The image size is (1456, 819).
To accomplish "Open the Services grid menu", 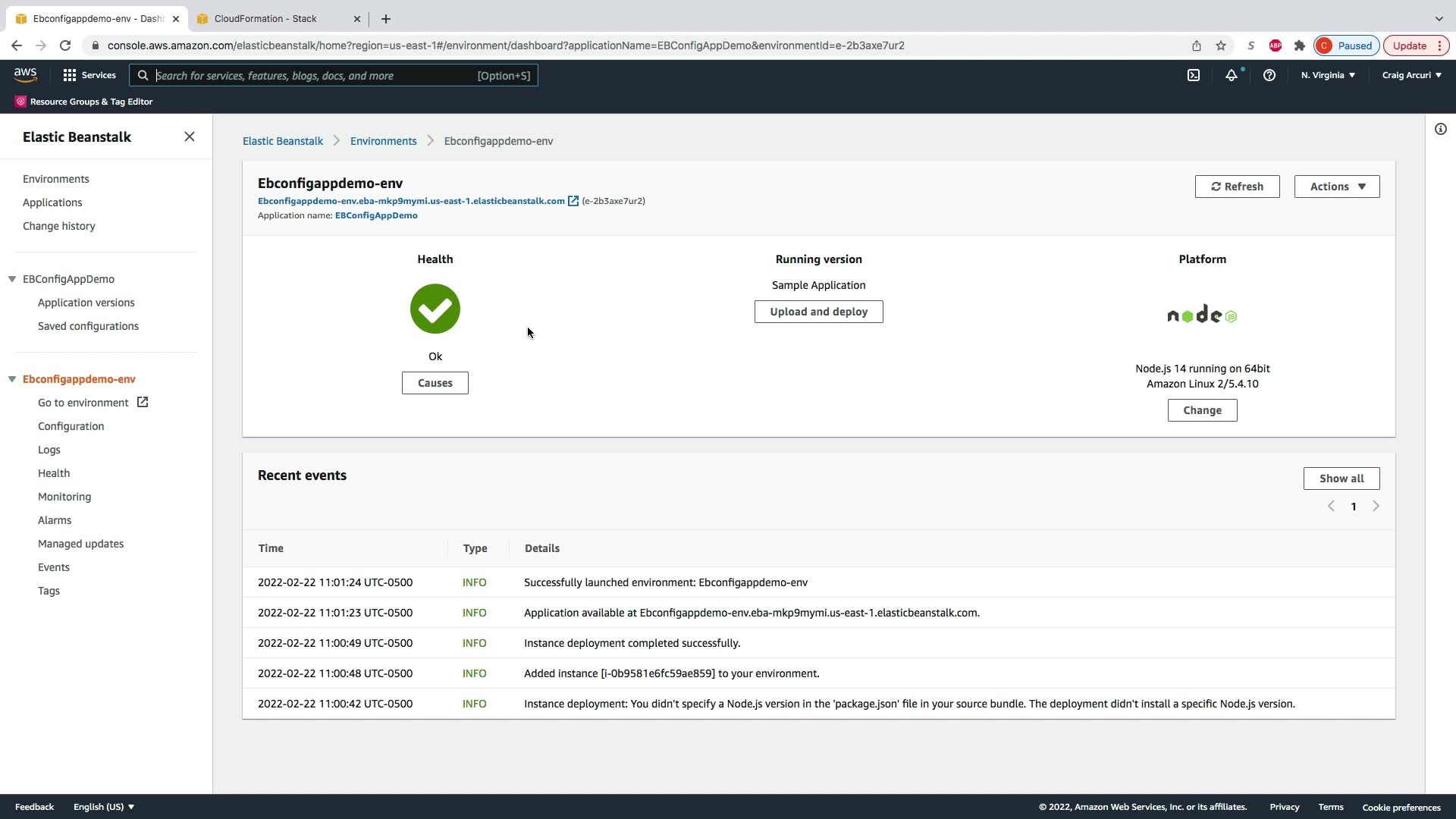I will tap(89, 75).
